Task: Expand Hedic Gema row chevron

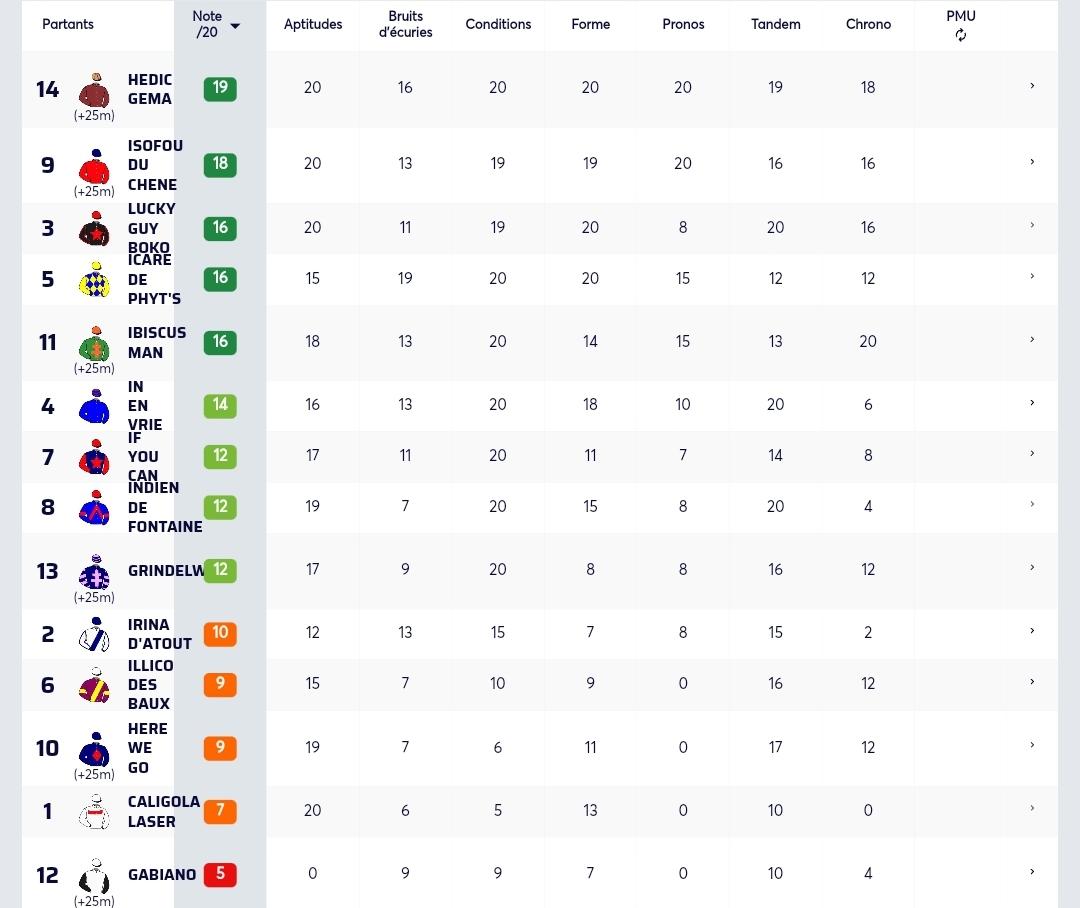Action: [x=1032, y=86]
